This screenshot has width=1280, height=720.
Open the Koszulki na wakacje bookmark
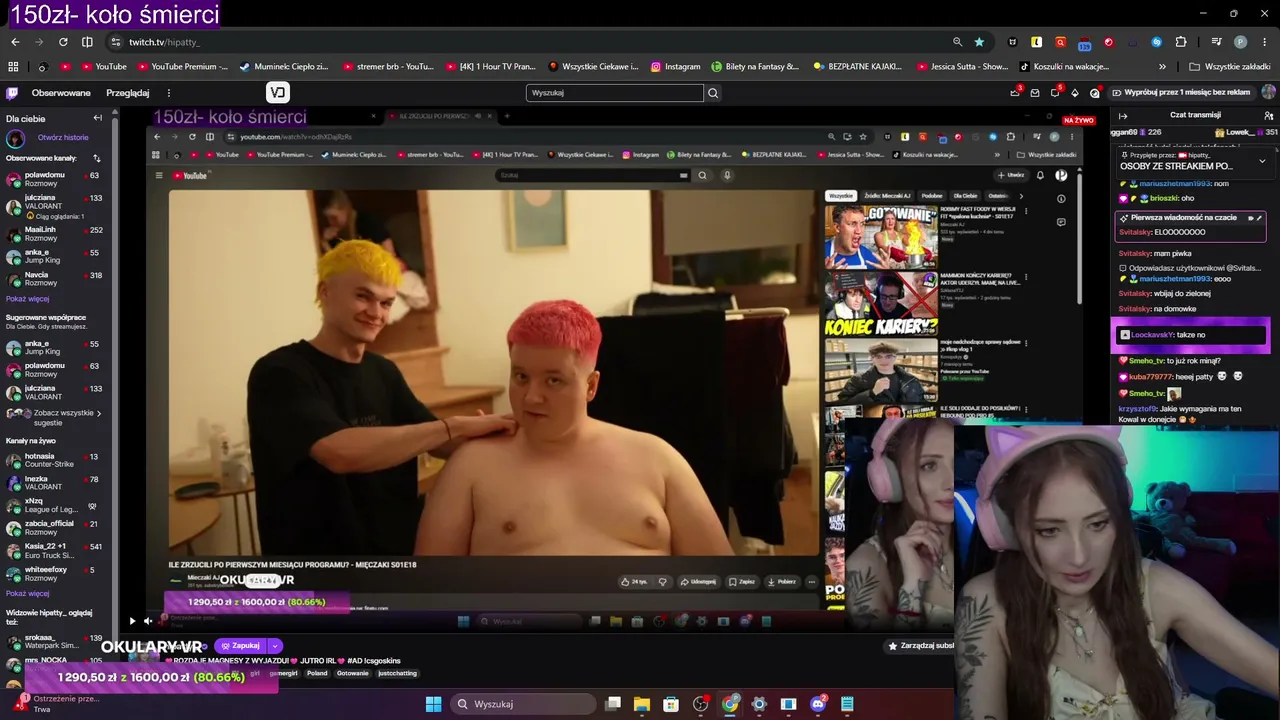[1064, 67]
